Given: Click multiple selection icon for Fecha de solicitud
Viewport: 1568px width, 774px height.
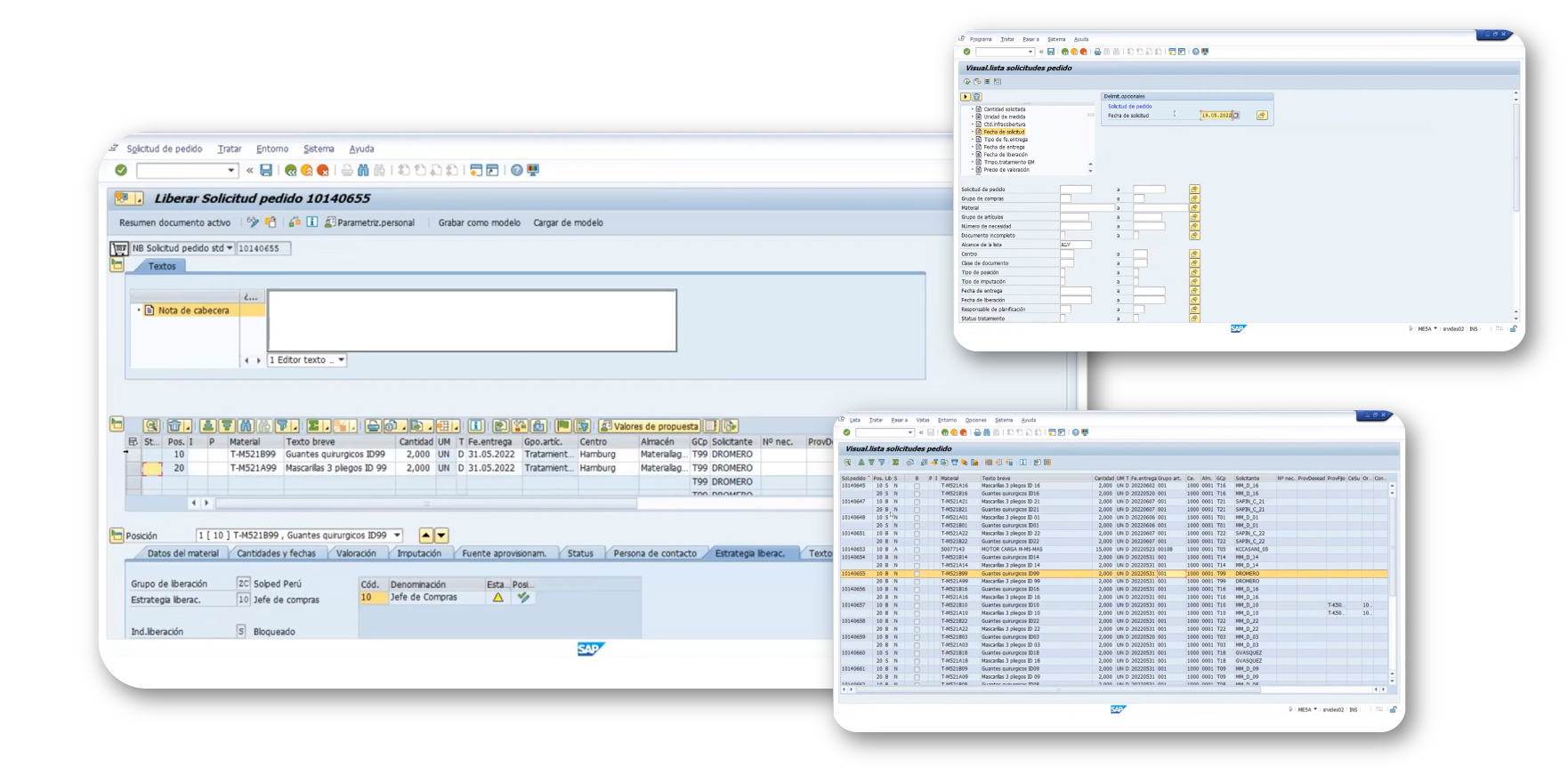Looking at the screenshot, I should (1262, 116).
